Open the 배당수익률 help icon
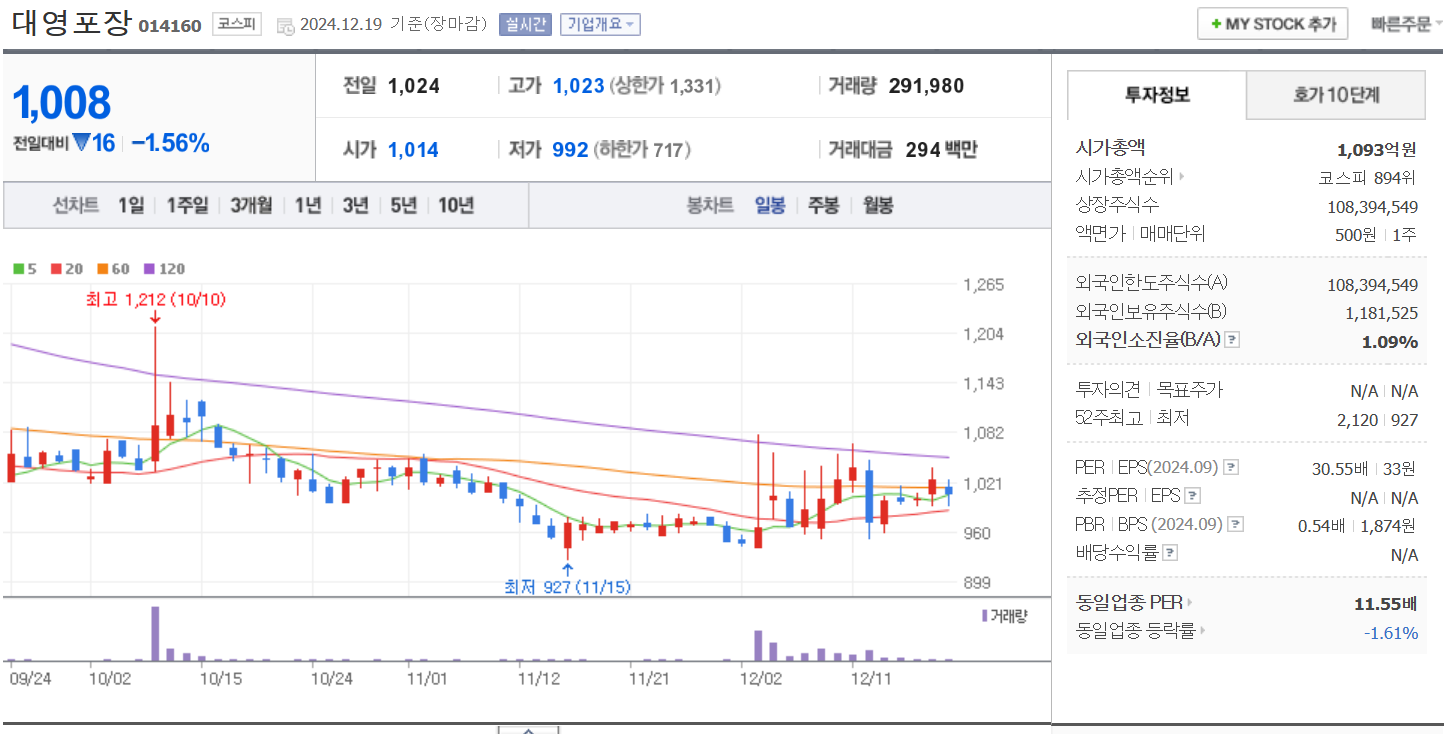The height and width of the screenshot is (734, 1446). point(1168,550)
